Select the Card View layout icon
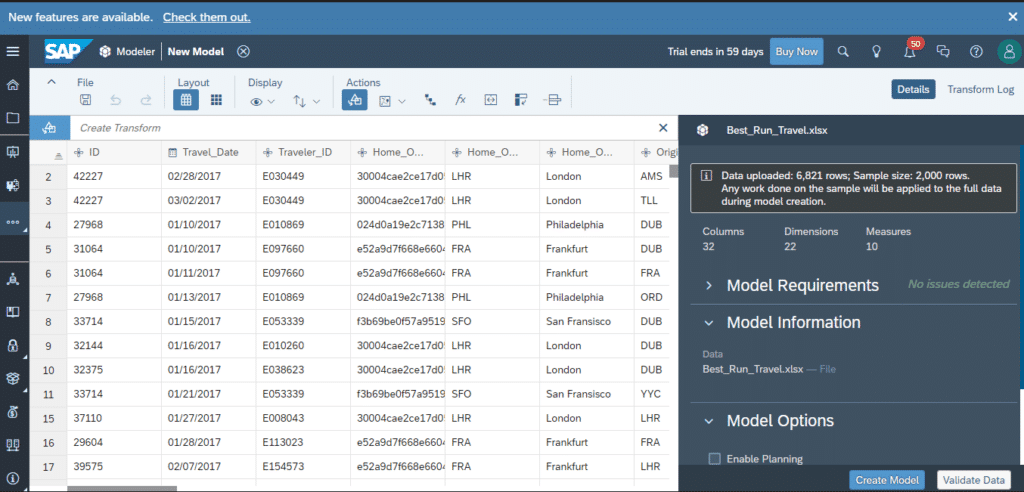This screenshot has height=492, width=1024. 216,100
